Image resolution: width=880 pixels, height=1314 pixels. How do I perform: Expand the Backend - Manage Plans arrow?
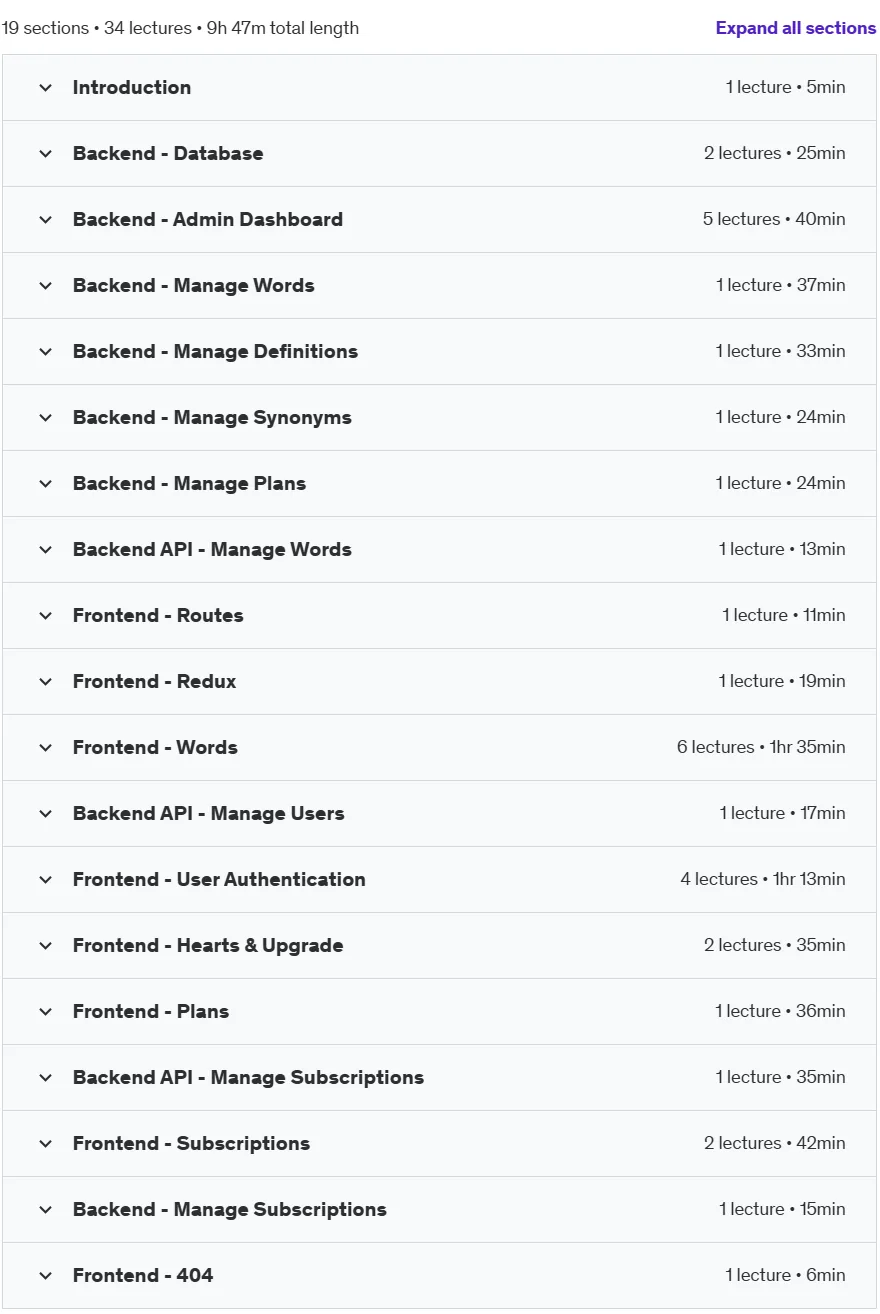(45, 484)
